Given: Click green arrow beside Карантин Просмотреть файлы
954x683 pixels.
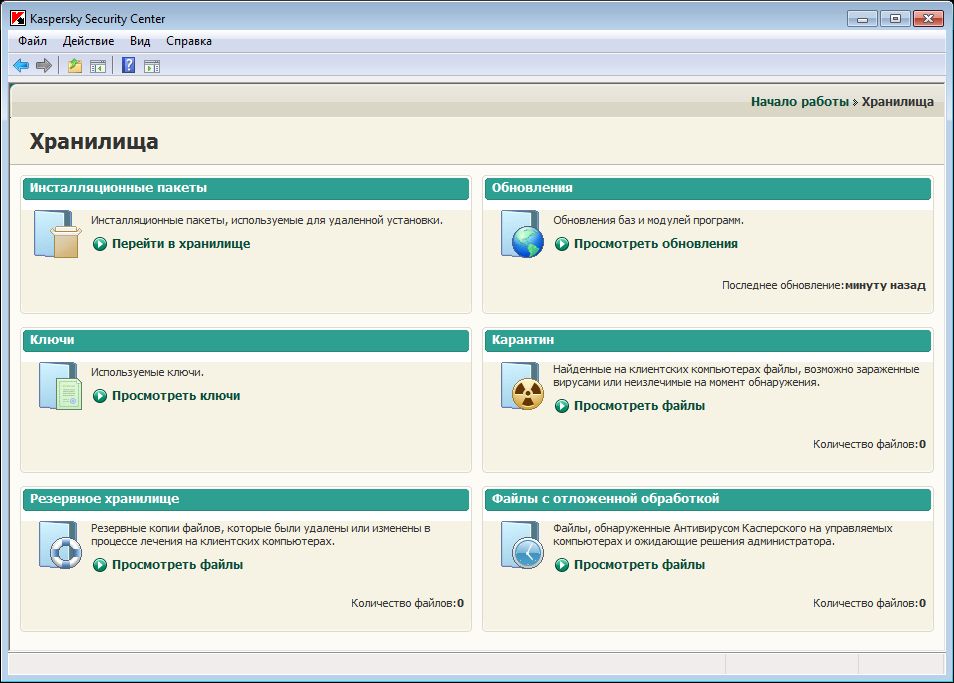Looking at the screenshot, I should tap(562, 406).
